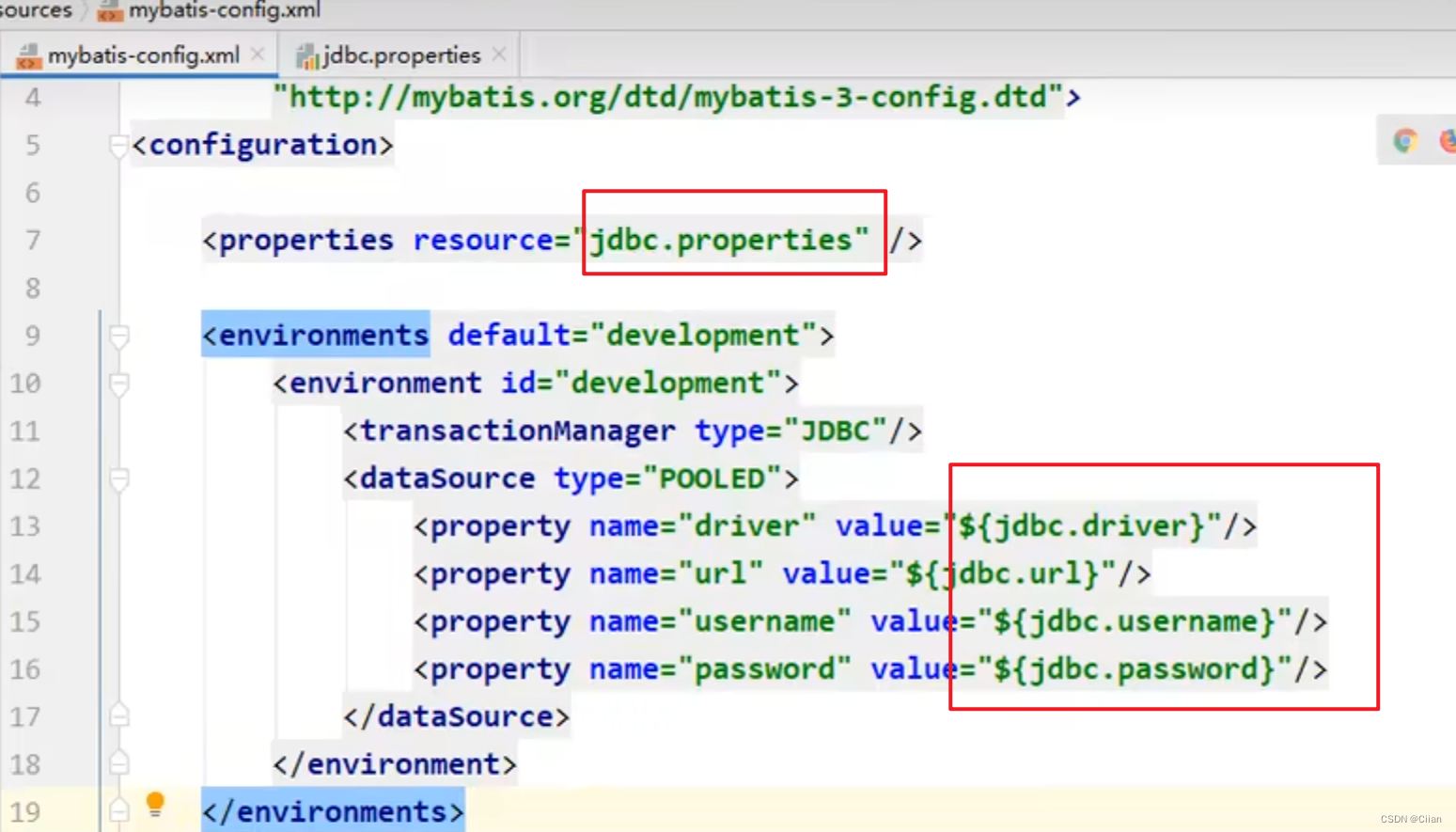The width and height of the screenshot is (1456, 832).
Task: Click the jdbc.properties tab file icon
Action: coord(306,56)
